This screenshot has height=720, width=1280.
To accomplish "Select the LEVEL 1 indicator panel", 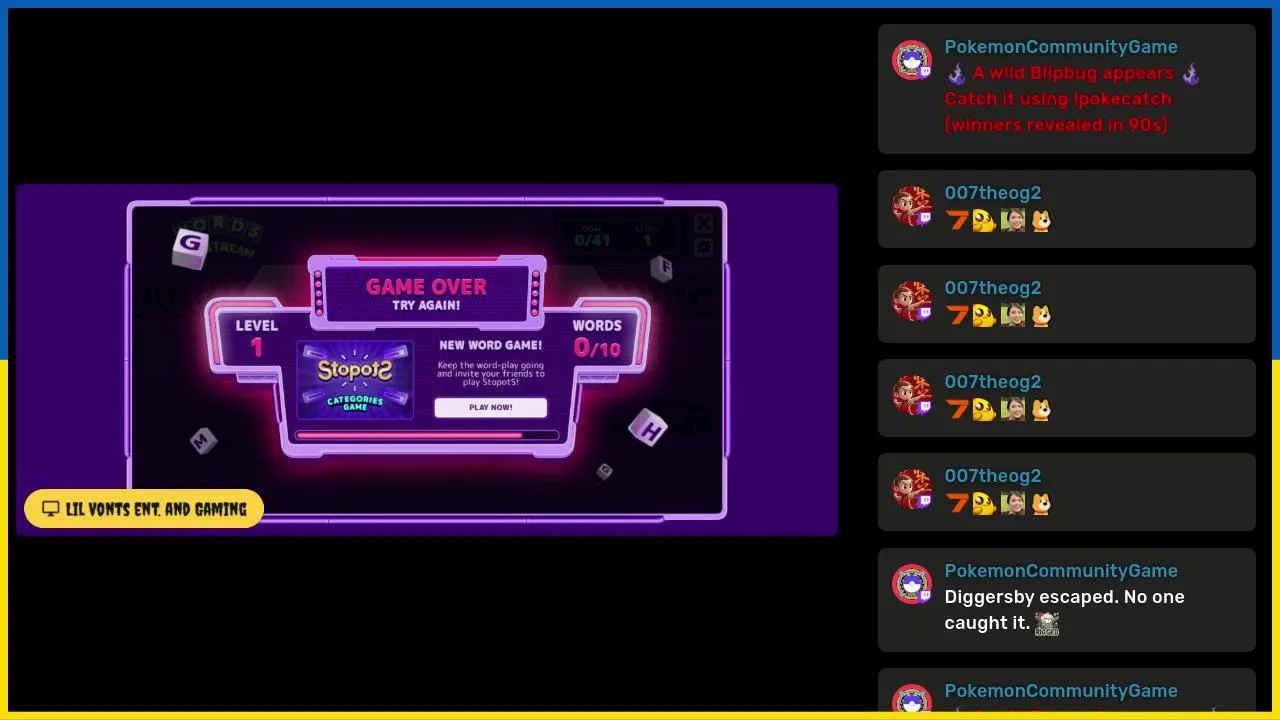I will (x=257, y=338).
